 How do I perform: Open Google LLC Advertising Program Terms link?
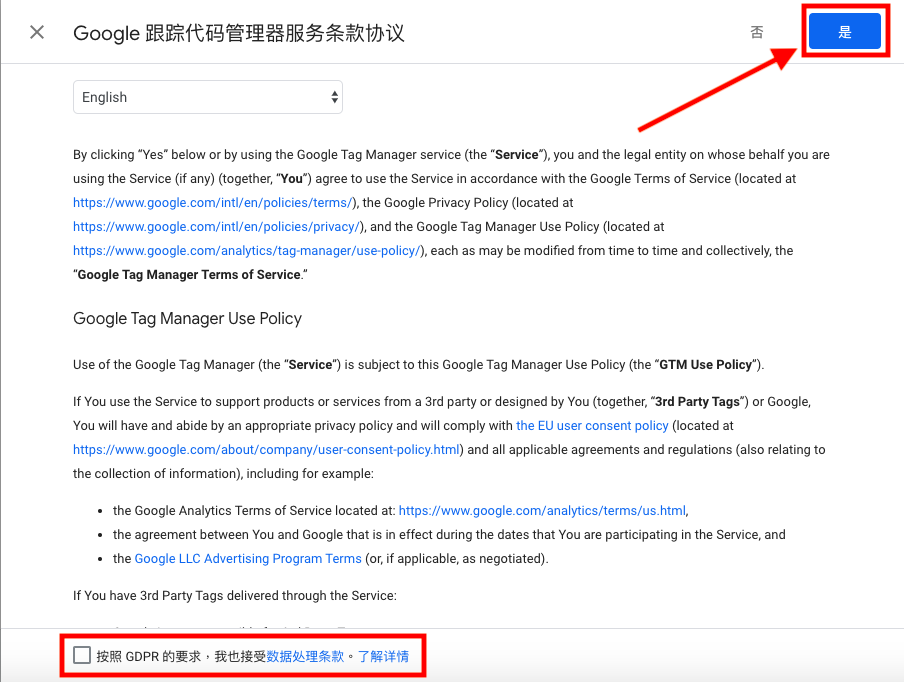click(248, 559)
